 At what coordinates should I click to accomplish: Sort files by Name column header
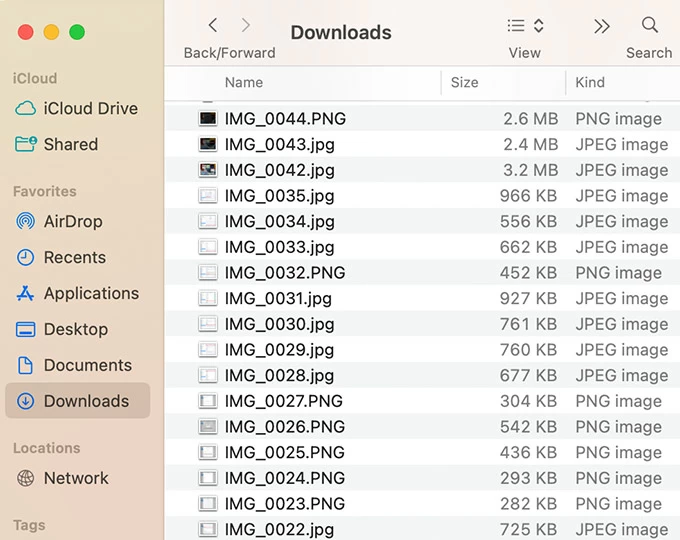click(244, 83)
